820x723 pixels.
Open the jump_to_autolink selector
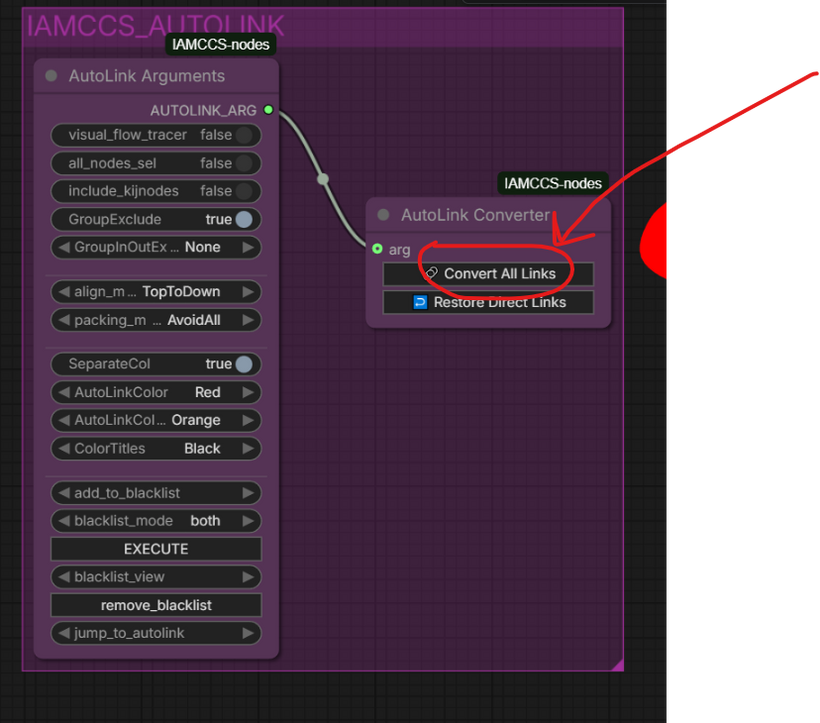pos(156,633)
